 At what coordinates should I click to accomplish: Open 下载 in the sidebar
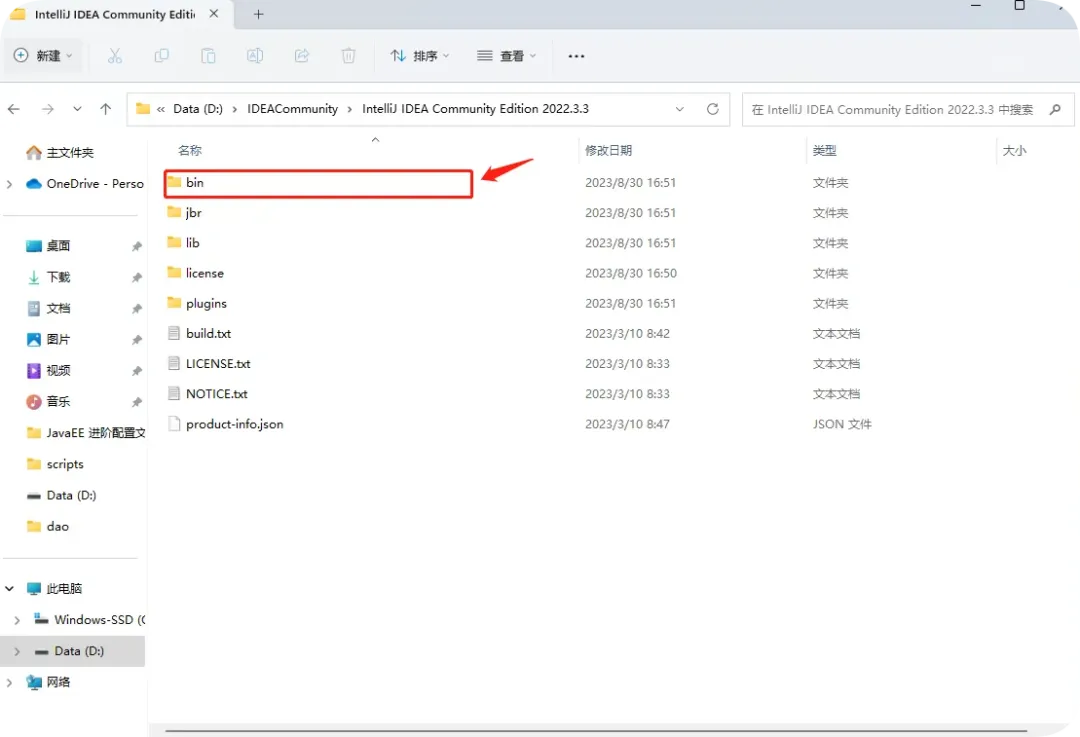(48, 277)
